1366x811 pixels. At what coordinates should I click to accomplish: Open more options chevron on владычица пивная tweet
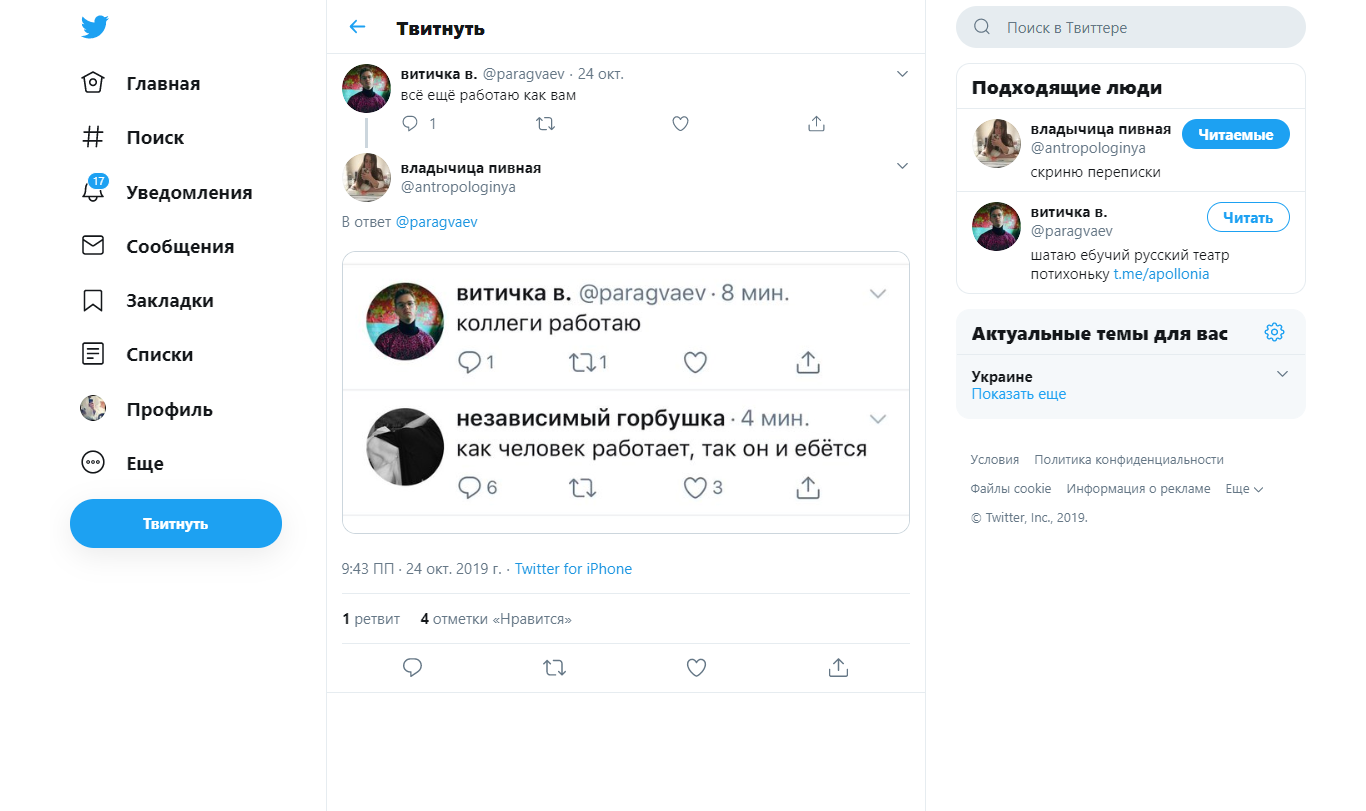[x=902, y=166]
